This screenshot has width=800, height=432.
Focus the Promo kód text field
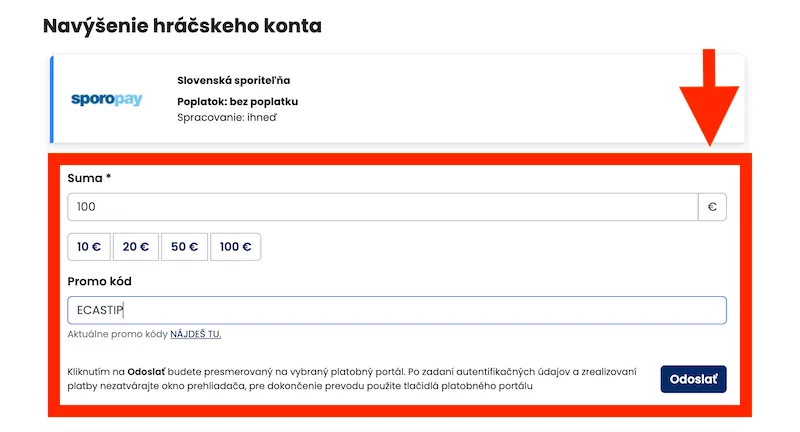397,310
